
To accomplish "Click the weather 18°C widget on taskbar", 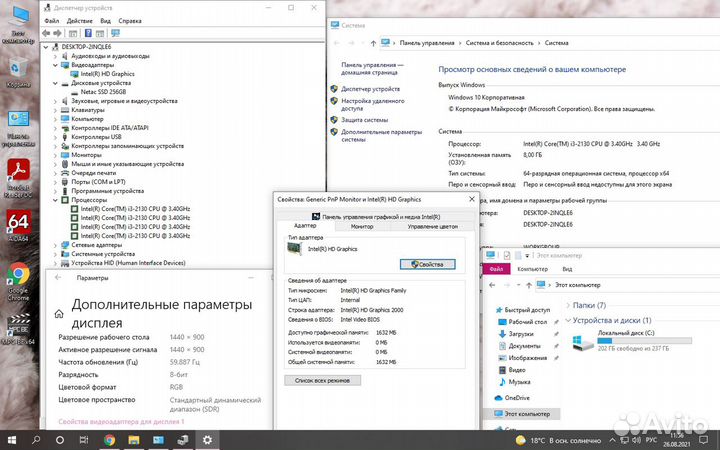I will [558, 440].
